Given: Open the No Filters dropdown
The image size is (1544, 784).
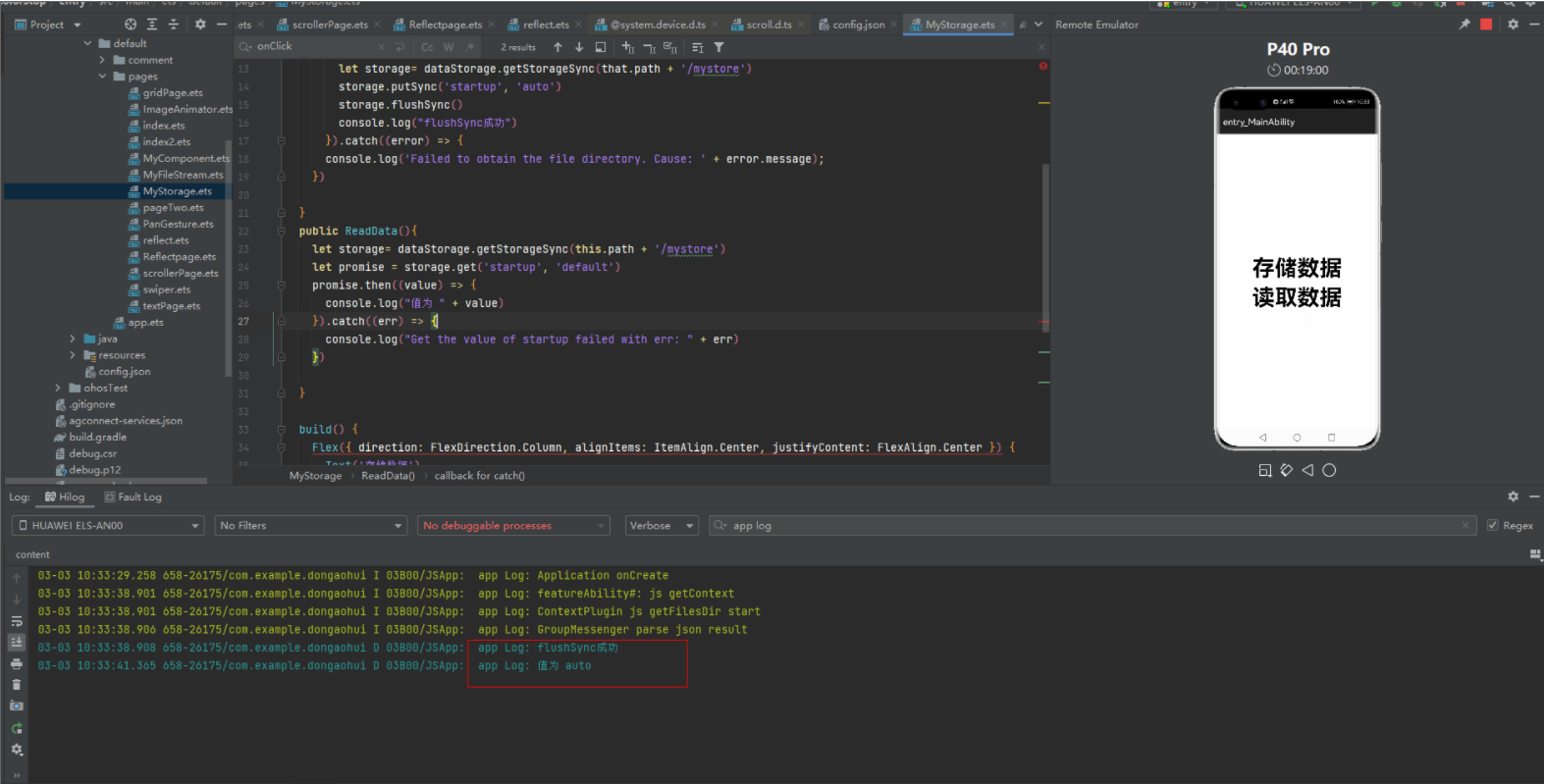Looking at the screenshot, I should (310, 526).
